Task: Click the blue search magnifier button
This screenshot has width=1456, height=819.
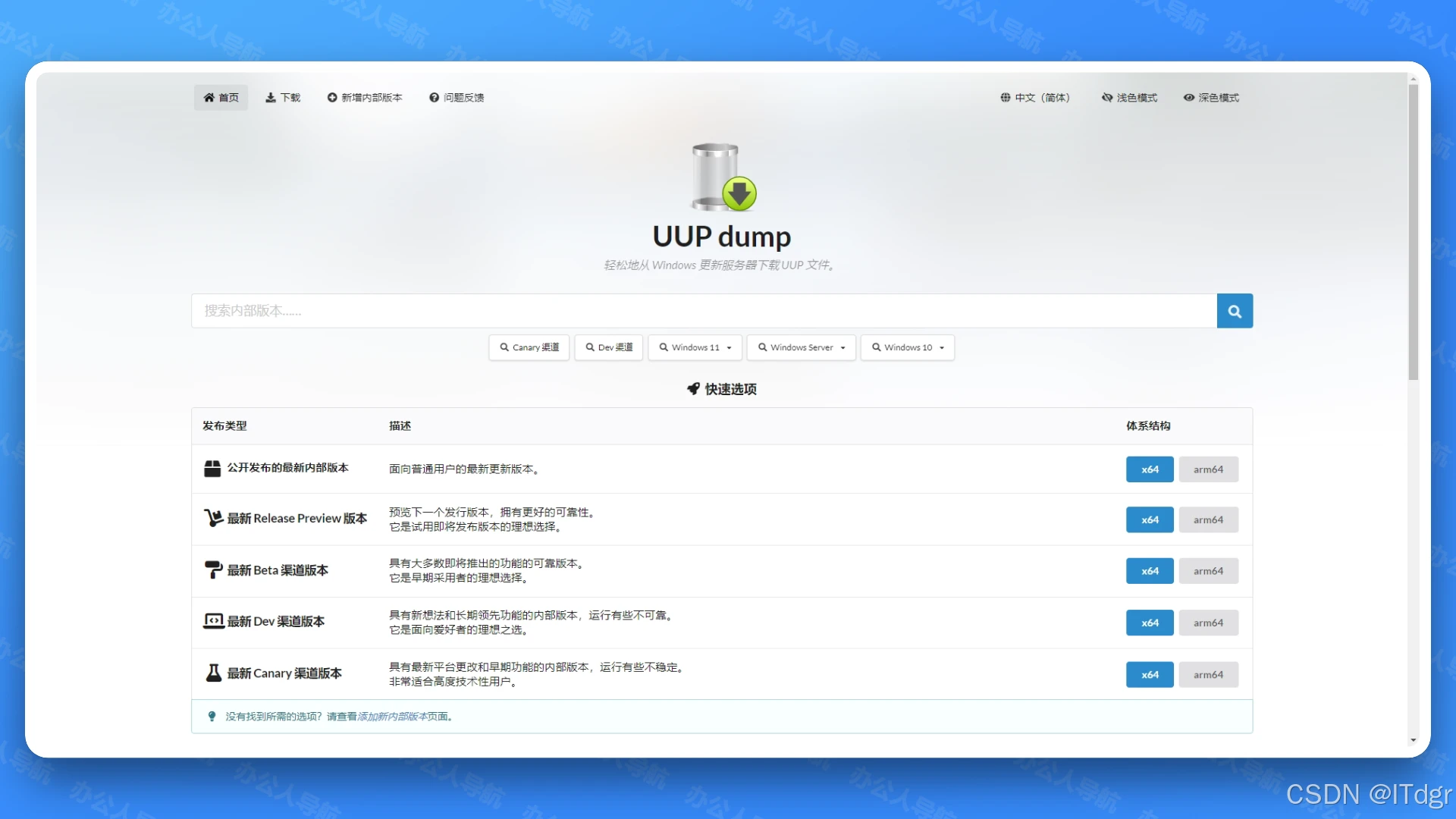Action: 1235,311
